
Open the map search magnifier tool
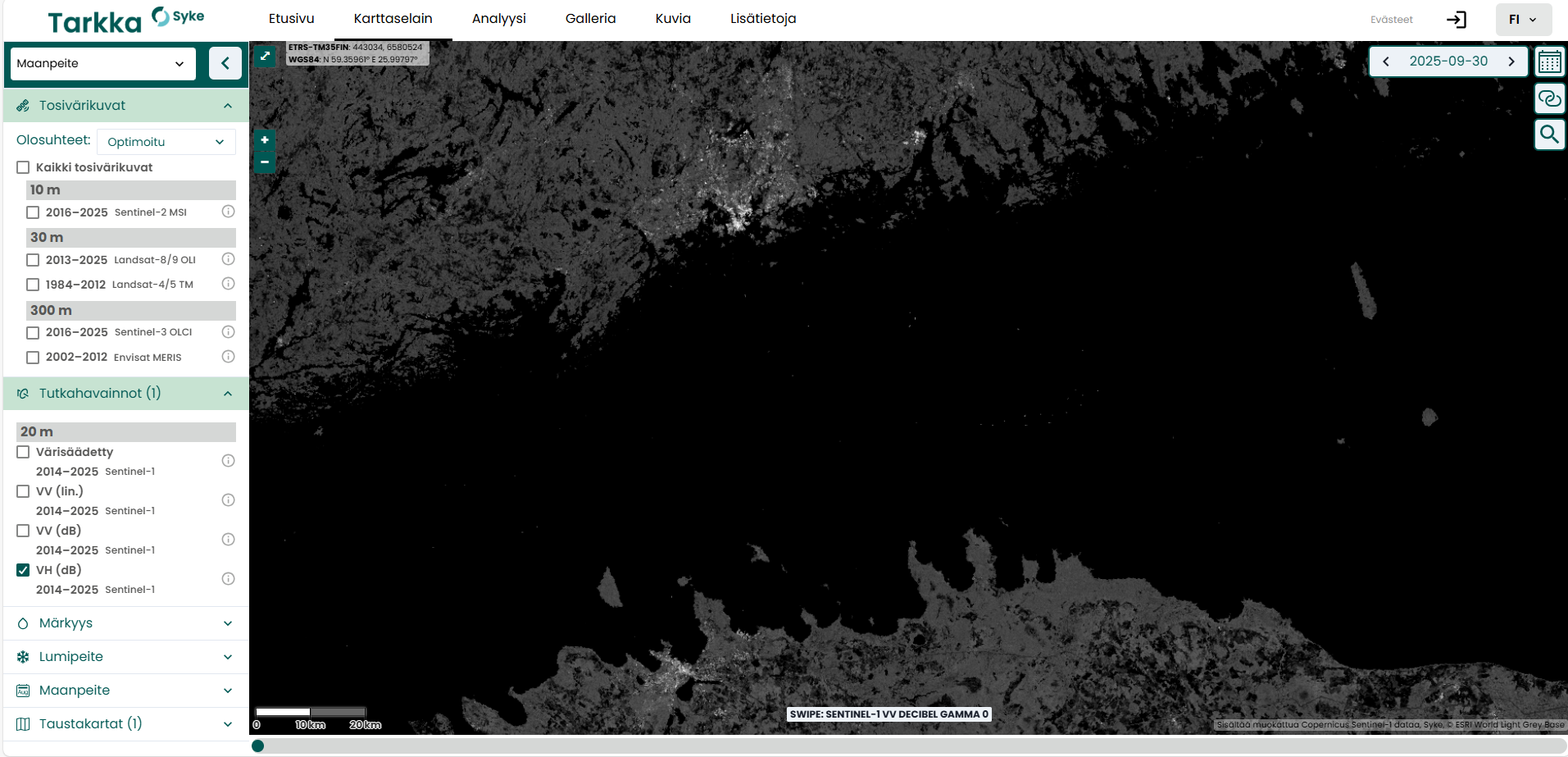pyautogui.click(x=1549, y=135)
